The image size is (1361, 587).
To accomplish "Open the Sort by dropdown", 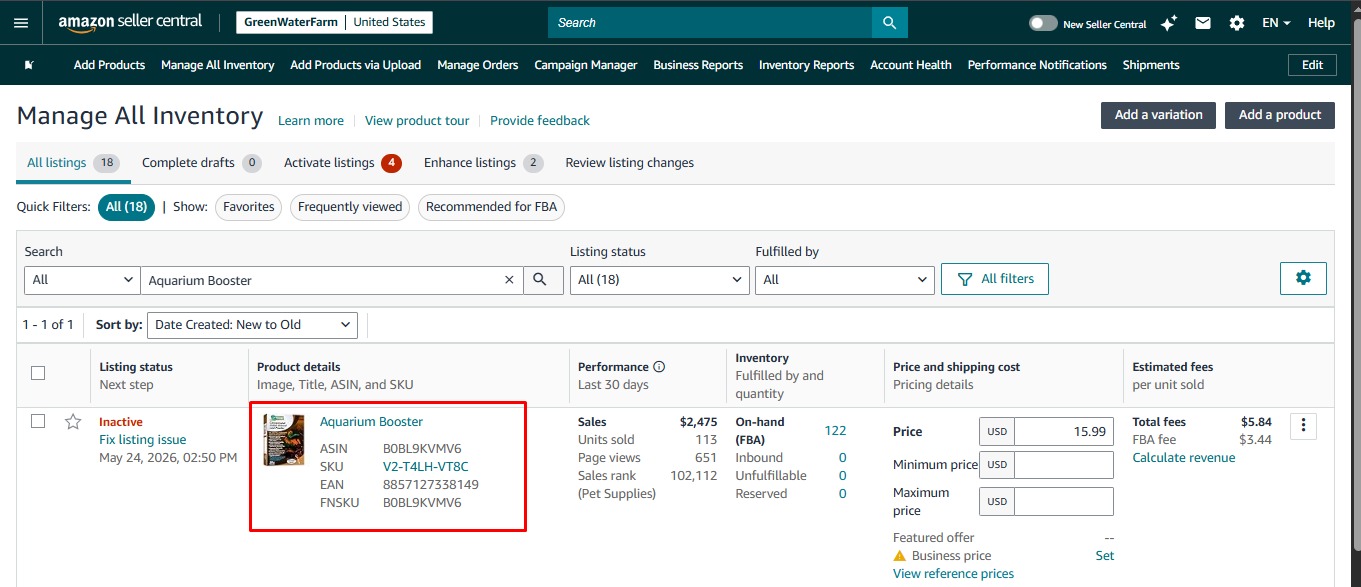I will 252,324.
